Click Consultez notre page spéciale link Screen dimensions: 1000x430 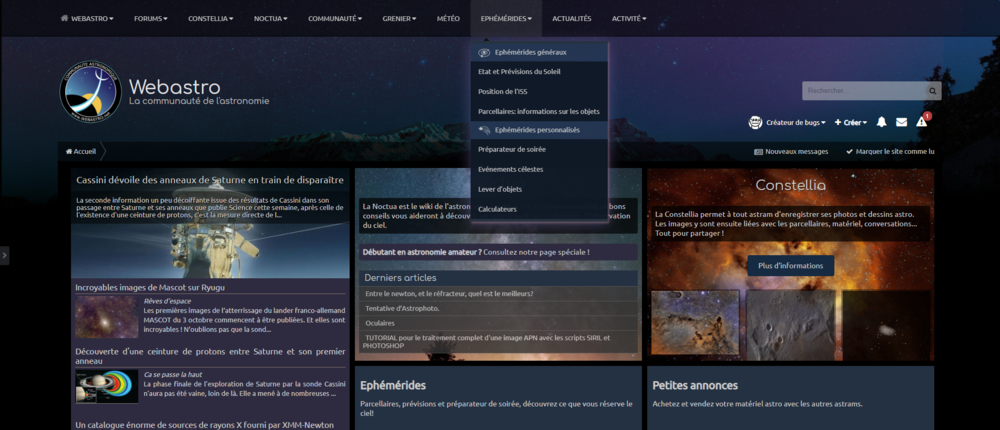tap(536, 252)
